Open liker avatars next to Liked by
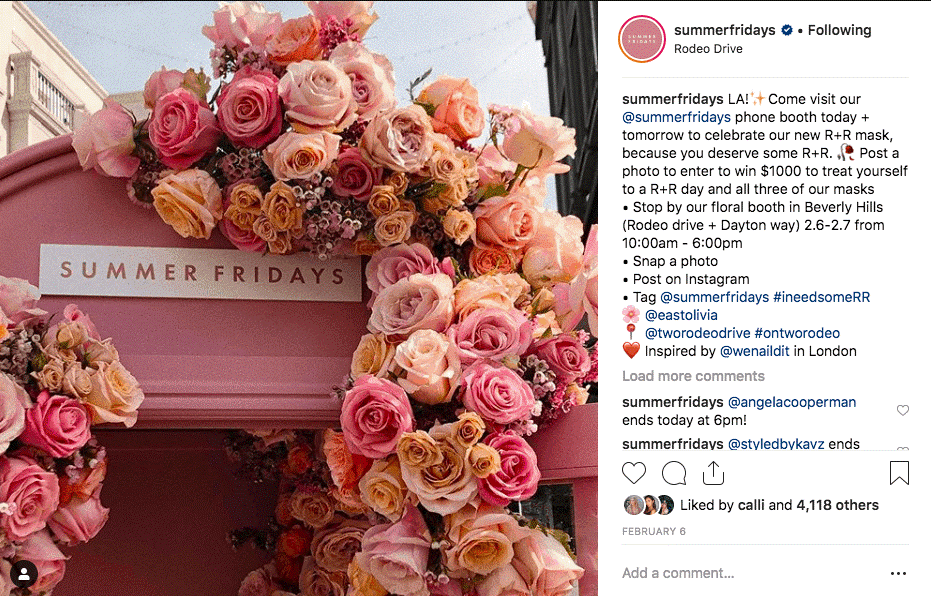931x596 pixels. [648, 505]
